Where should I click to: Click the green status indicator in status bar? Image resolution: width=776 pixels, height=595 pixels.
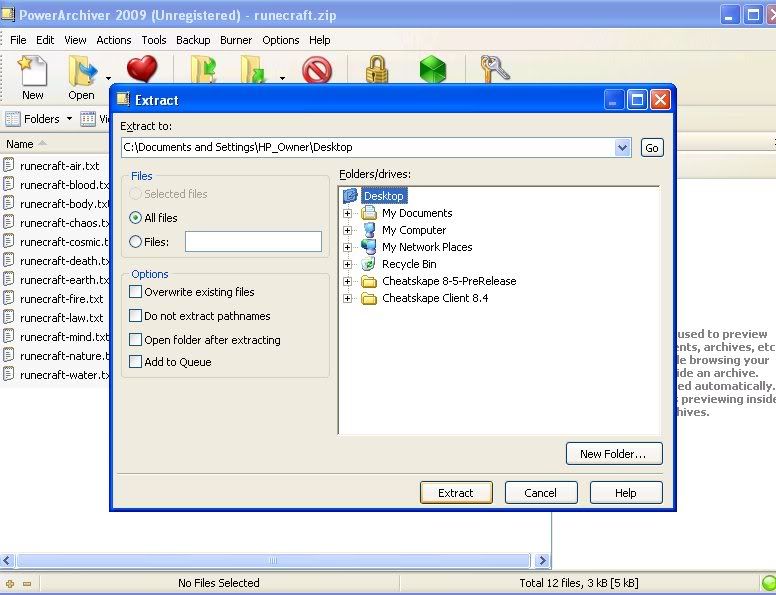[x=768, y=583]
